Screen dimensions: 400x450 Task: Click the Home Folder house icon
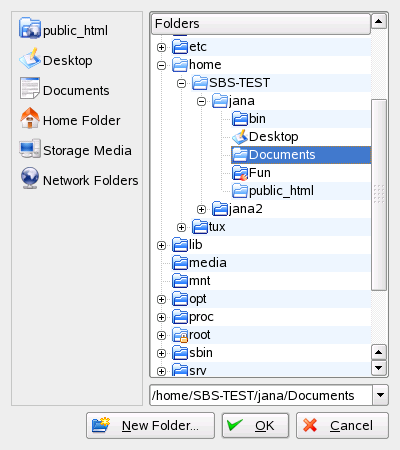tap(30, 118)
